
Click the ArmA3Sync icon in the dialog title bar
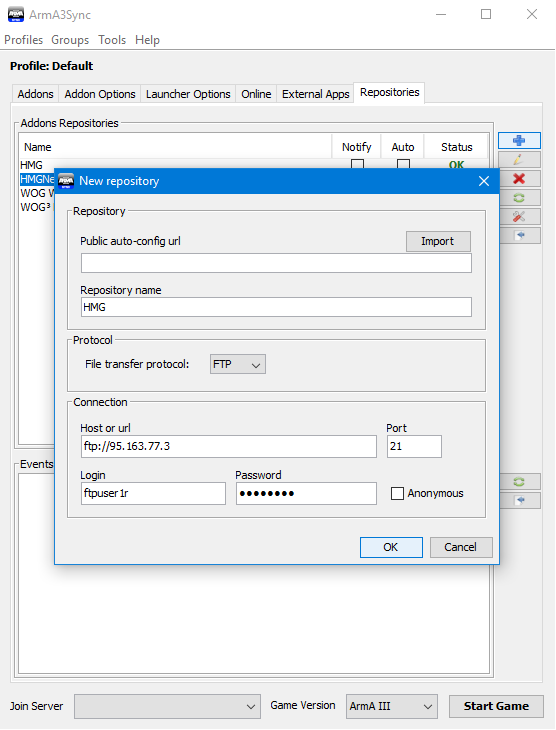tap(66, 181)
